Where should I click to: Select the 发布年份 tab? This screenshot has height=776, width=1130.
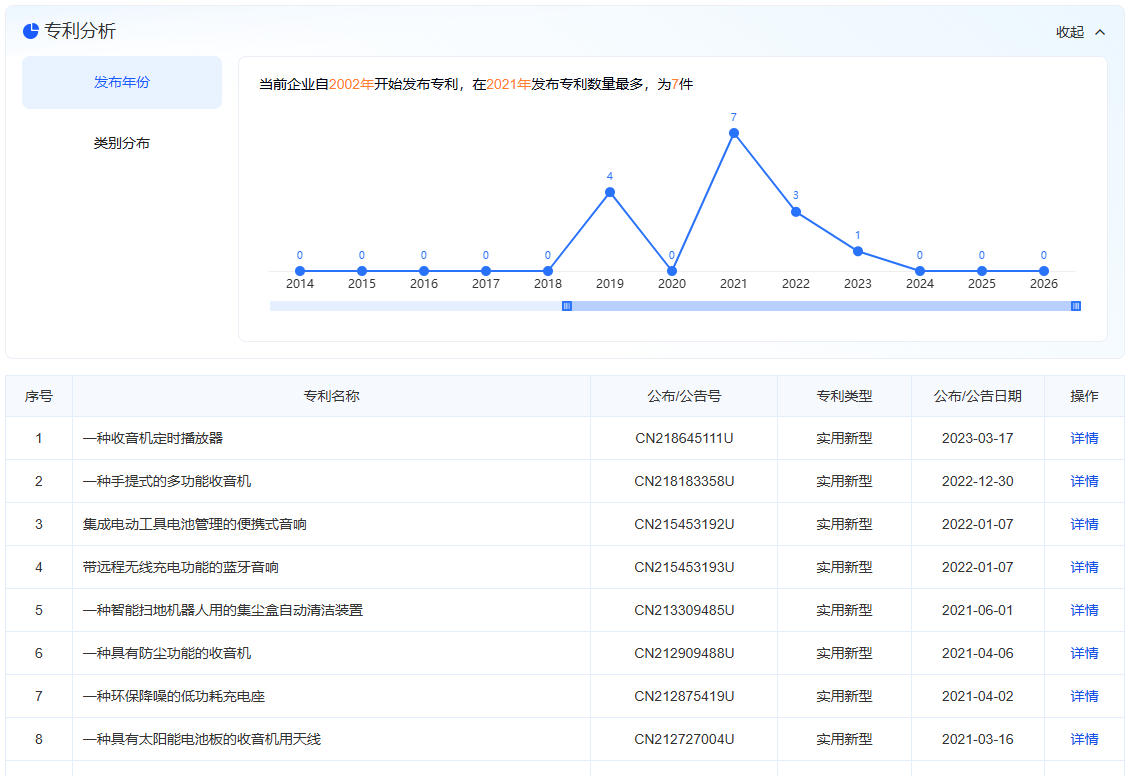(122, 82)
